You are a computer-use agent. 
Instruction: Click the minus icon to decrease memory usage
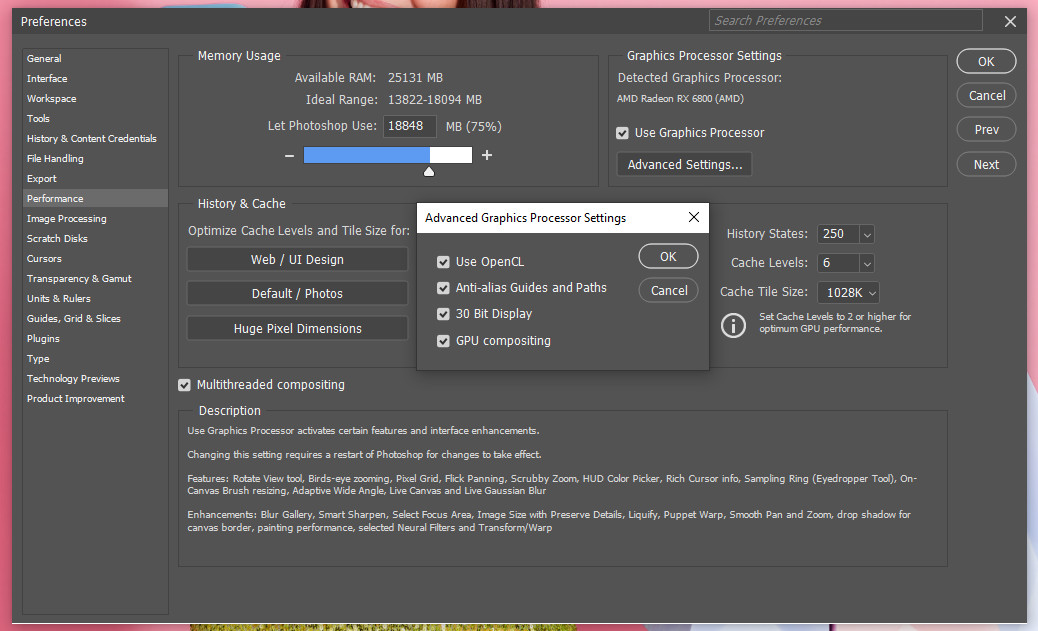[289, 156]
